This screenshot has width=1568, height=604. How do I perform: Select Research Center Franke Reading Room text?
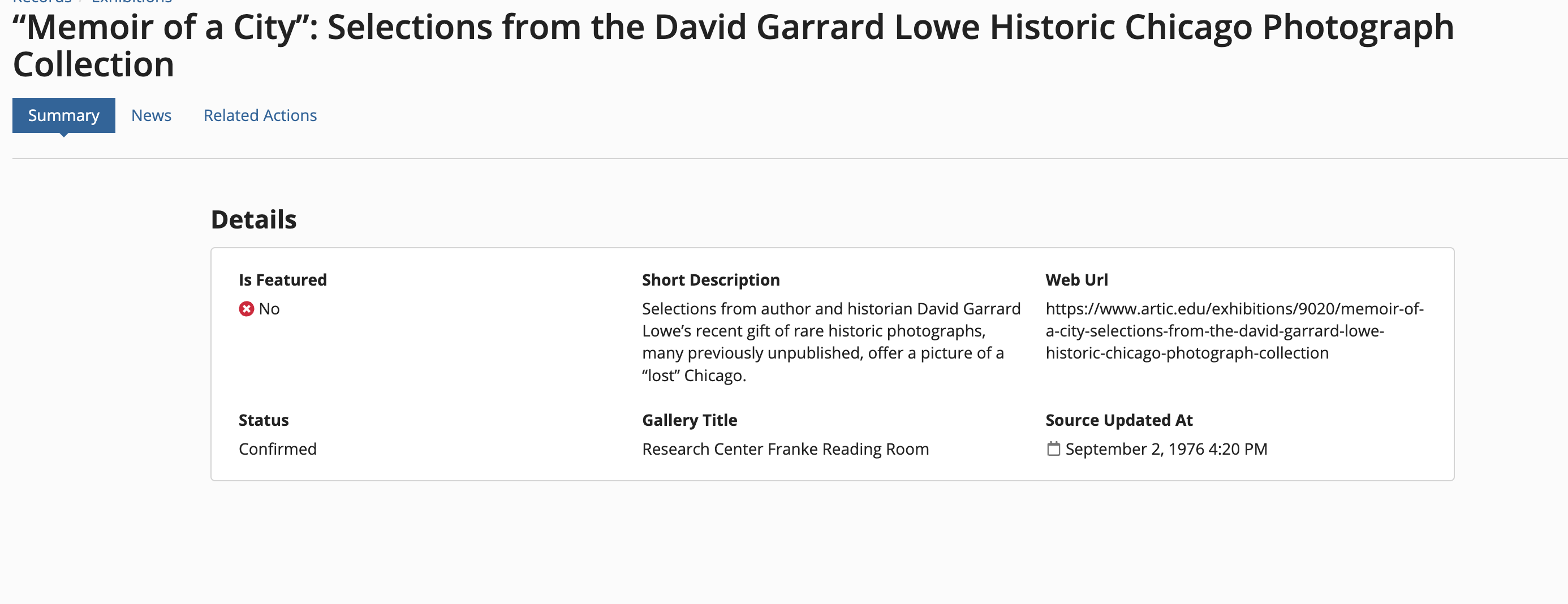785,450
